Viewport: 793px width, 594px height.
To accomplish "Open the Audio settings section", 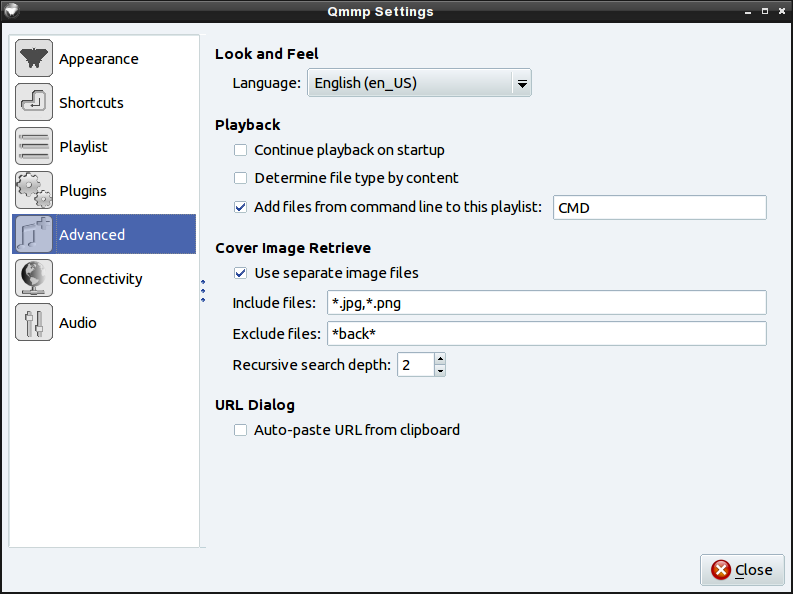I will pyautogui.click(x=104, y=322).
